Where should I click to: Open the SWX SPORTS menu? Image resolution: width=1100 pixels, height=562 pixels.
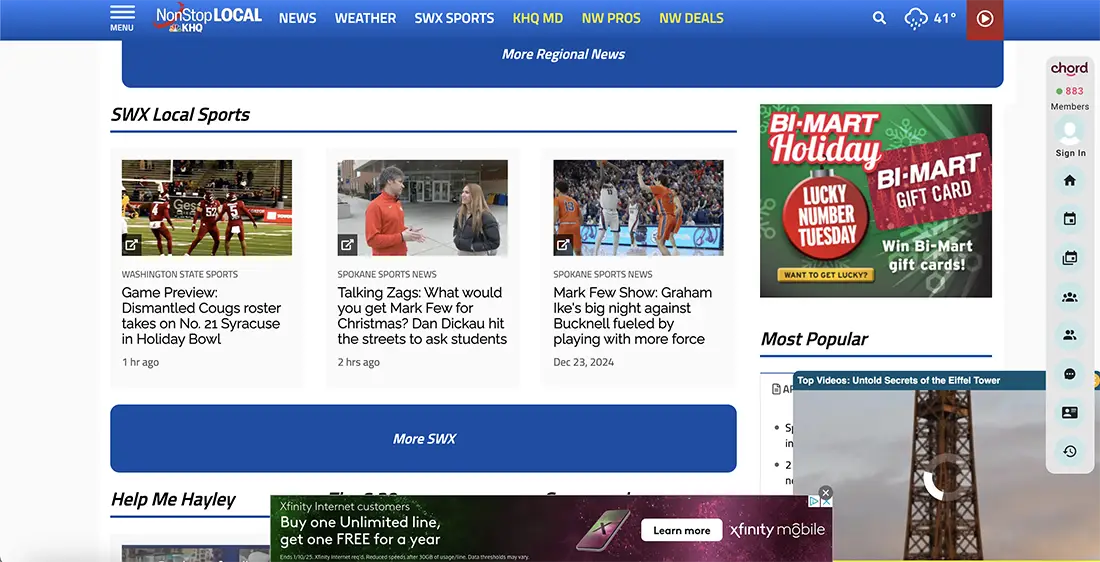(454, 18)
